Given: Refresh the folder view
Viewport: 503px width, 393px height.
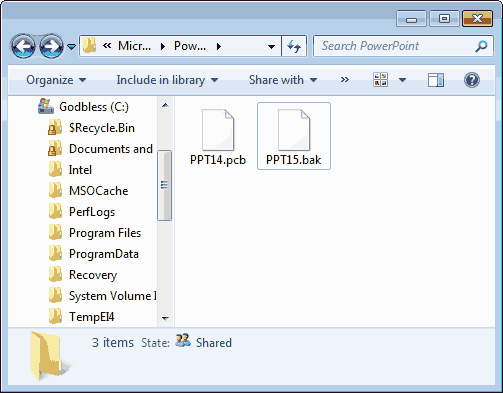Looking at the screenshot, I should click(294, 46).
